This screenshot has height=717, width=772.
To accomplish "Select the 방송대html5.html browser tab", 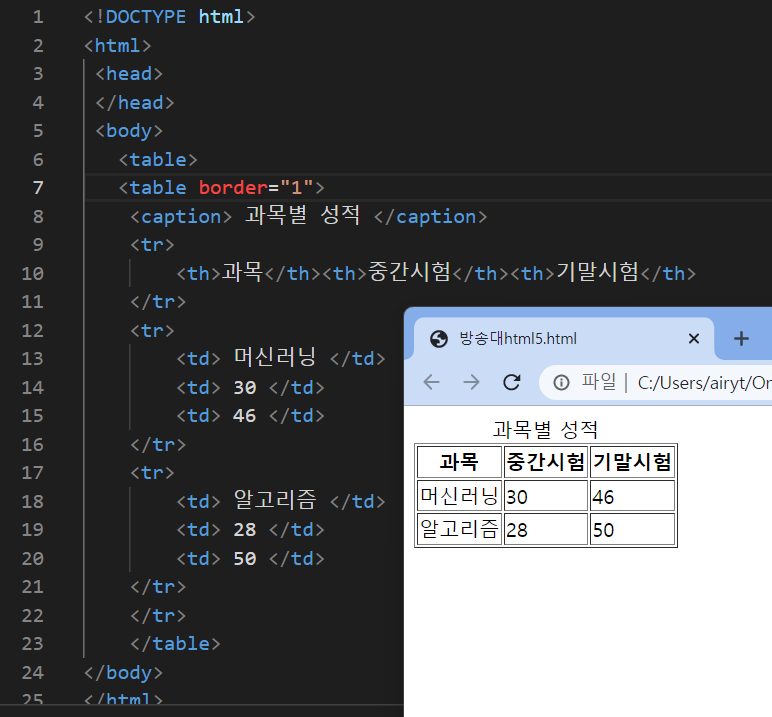I will [564, 339].
